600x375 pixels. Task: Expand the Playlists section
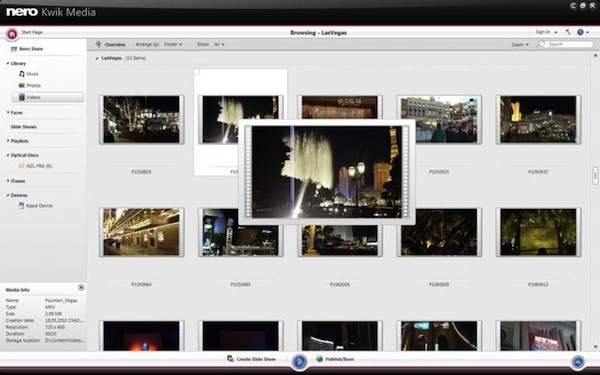tap(8, 141)
